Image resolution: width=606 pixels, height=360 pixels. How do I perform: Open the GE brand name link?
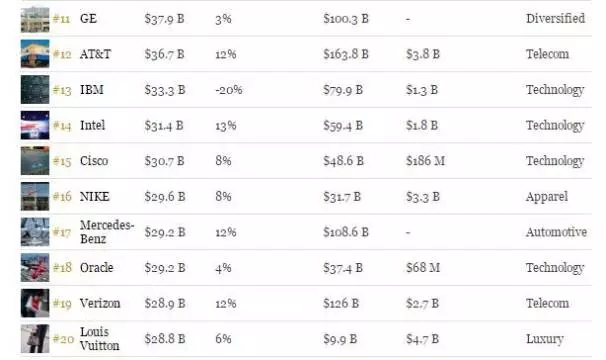pos(88,19)
